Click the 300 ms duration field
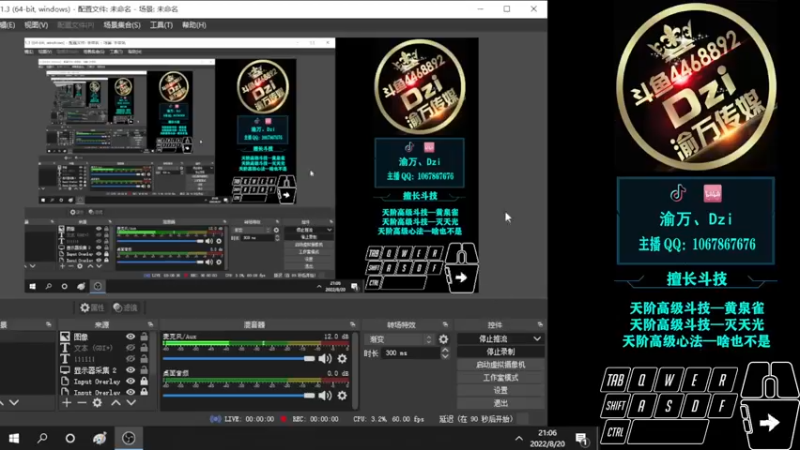Screen dimensions: 800x450 [411, 353]
